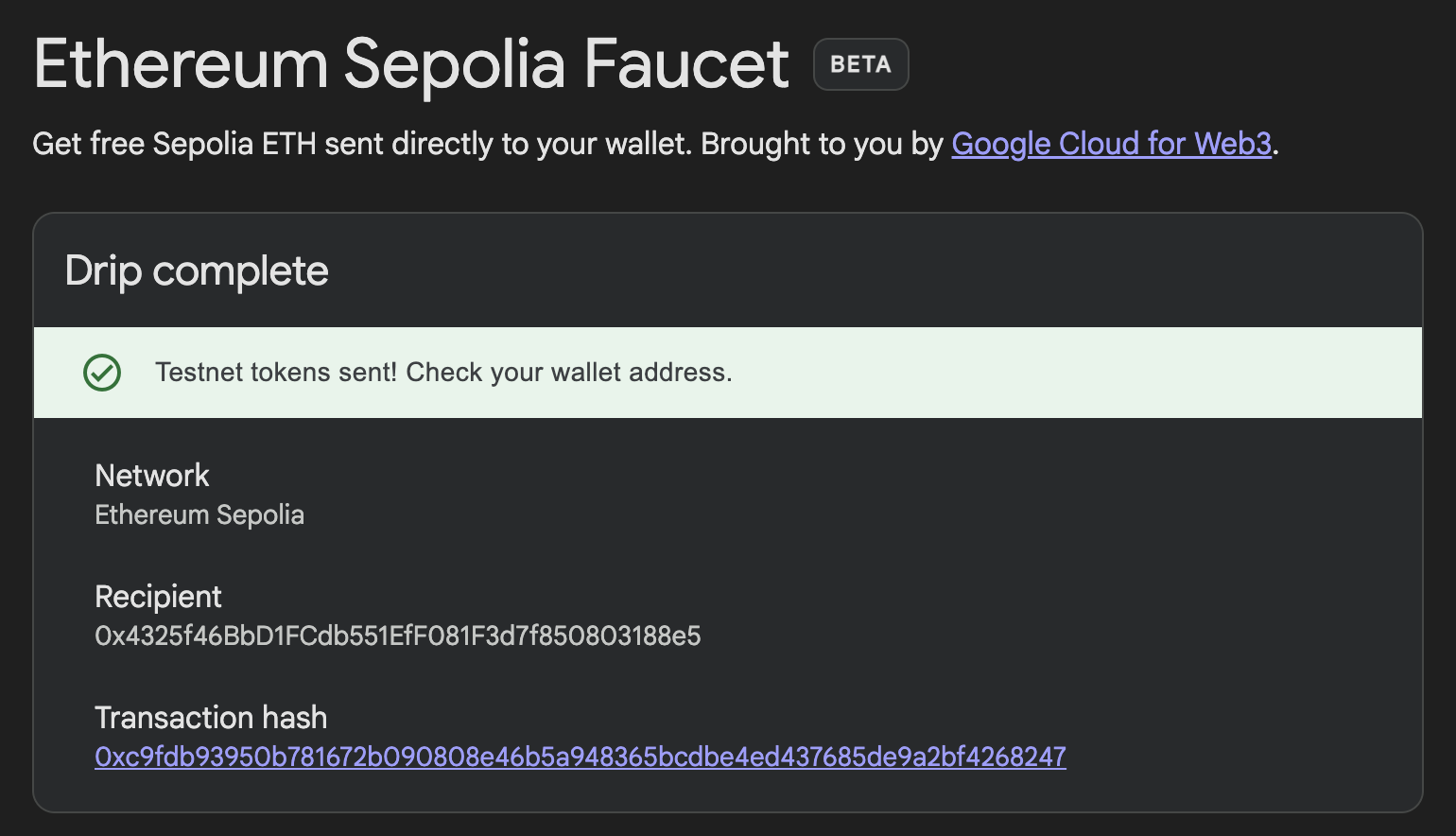This screenshot has width=1456, height=836.
Task: Open the Google Cloud for Web3 link
Action: pos(1111,144)
